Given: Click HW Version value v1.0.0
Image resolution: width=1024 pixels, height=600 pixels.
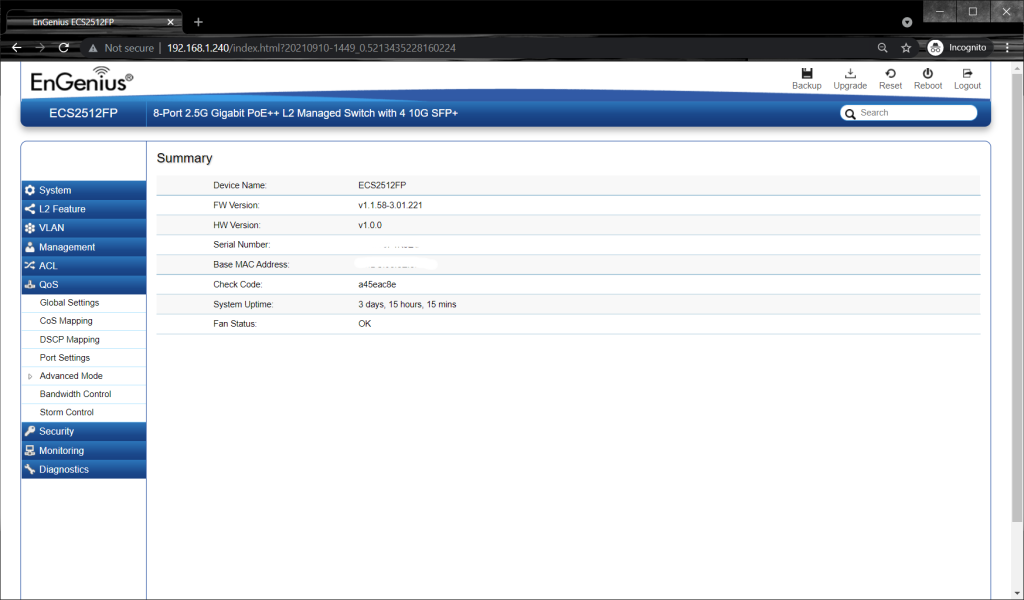Looking at the screenshot, I should pyautogui.click(x=370, y=225).
